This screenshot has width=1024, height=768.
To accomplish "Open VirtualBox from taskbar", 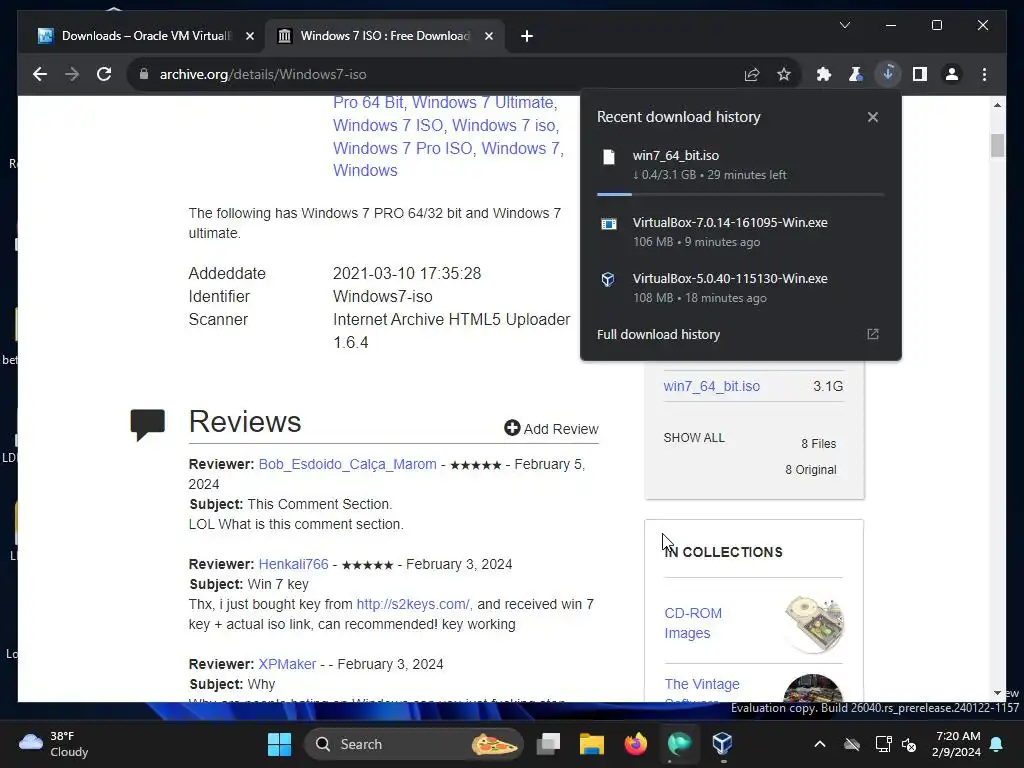I will click(x=722, y=744).
